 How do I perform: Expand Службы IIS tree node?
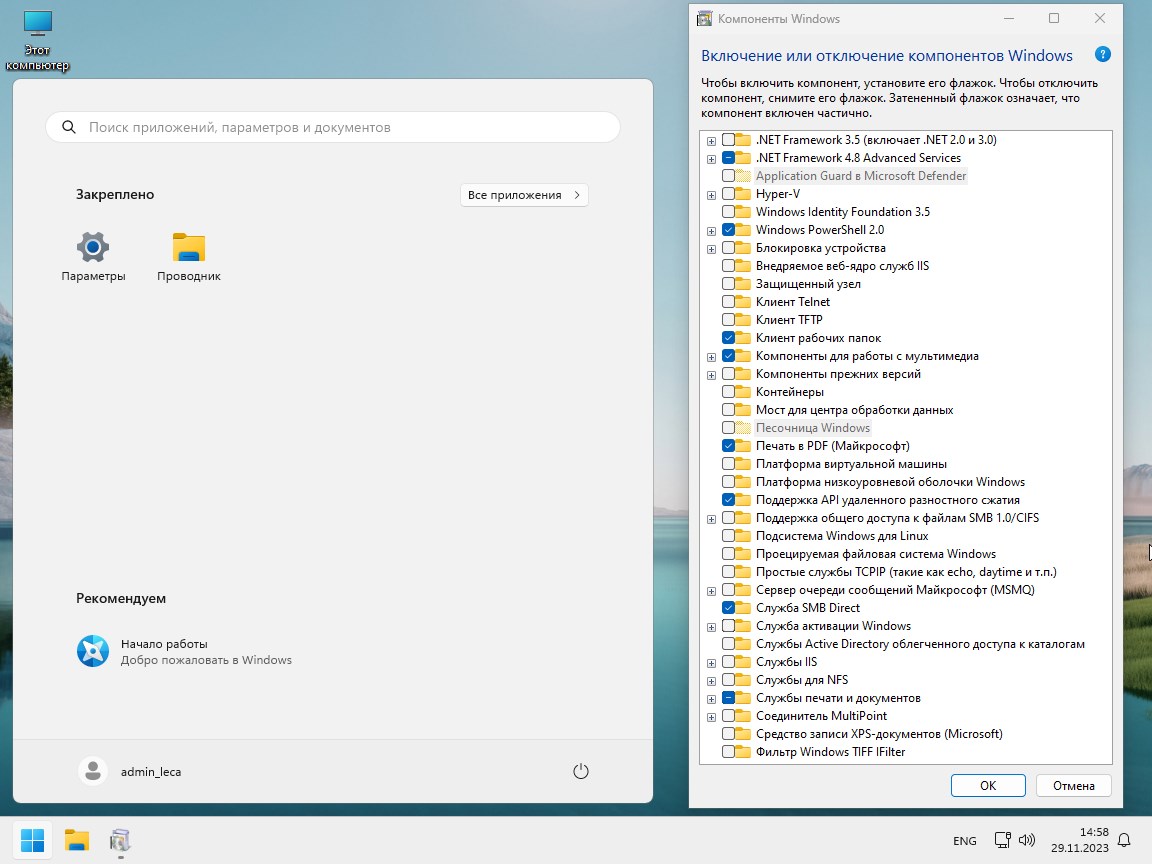coord(711,663)
